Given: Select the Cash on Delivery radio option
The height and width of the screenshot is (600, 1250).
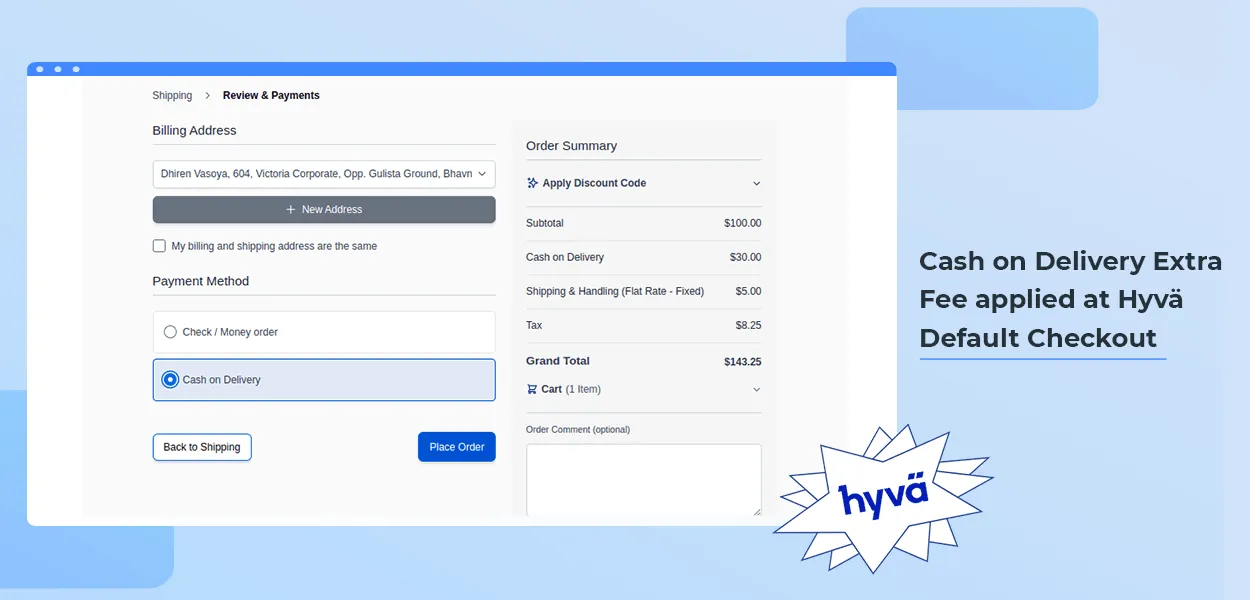Looking at the screenshot, I should click(x=170, y=380).
